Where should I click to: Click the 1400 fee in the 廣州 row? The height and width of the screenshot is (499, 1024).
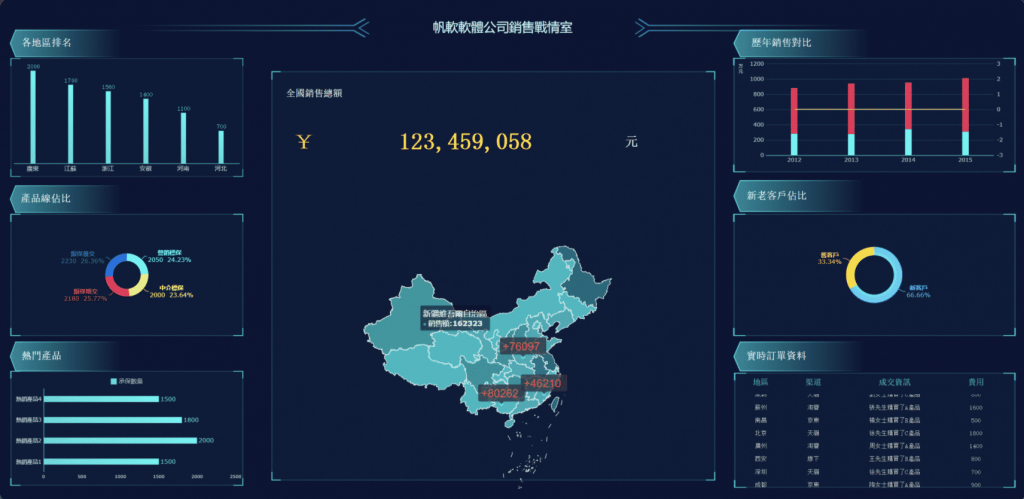[x=976, y=446]
